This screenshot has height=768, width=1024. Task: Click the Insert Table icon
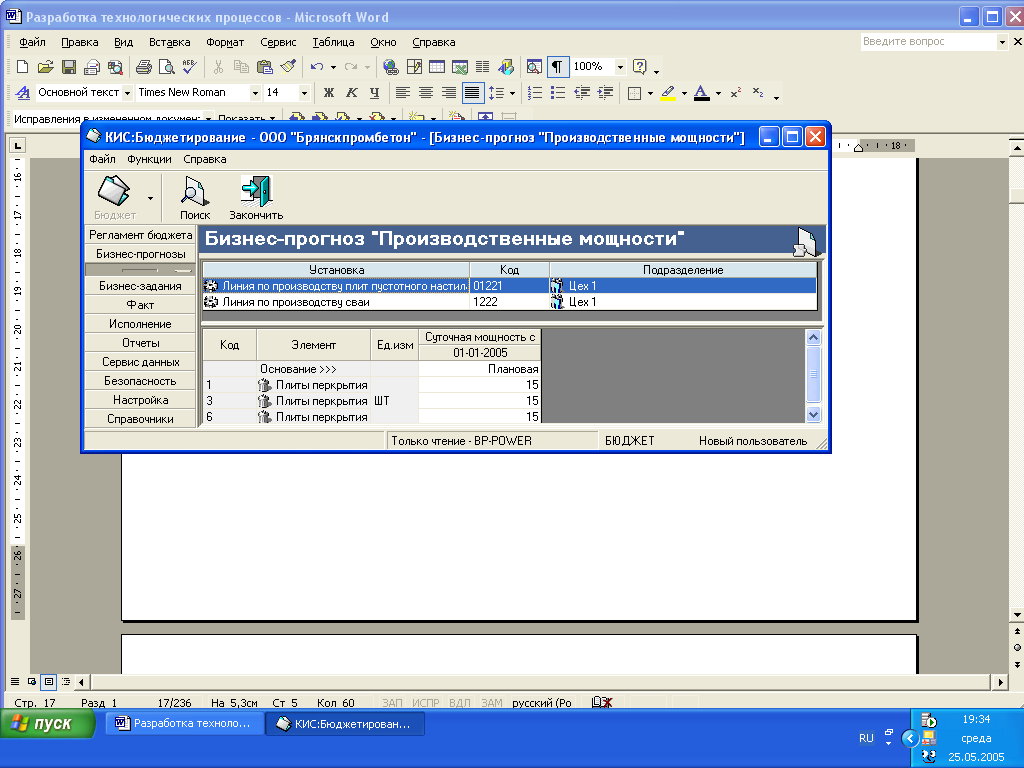437,67
